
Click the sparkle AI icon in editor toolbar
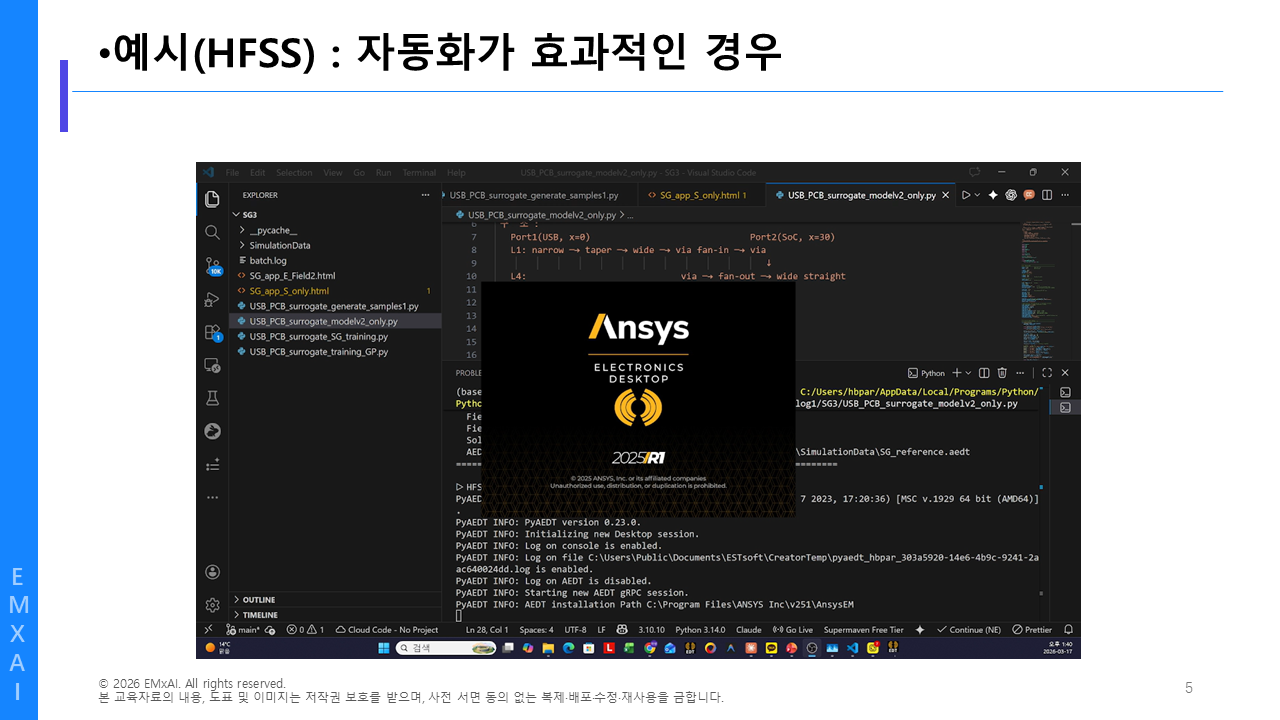tap(993, 195)
